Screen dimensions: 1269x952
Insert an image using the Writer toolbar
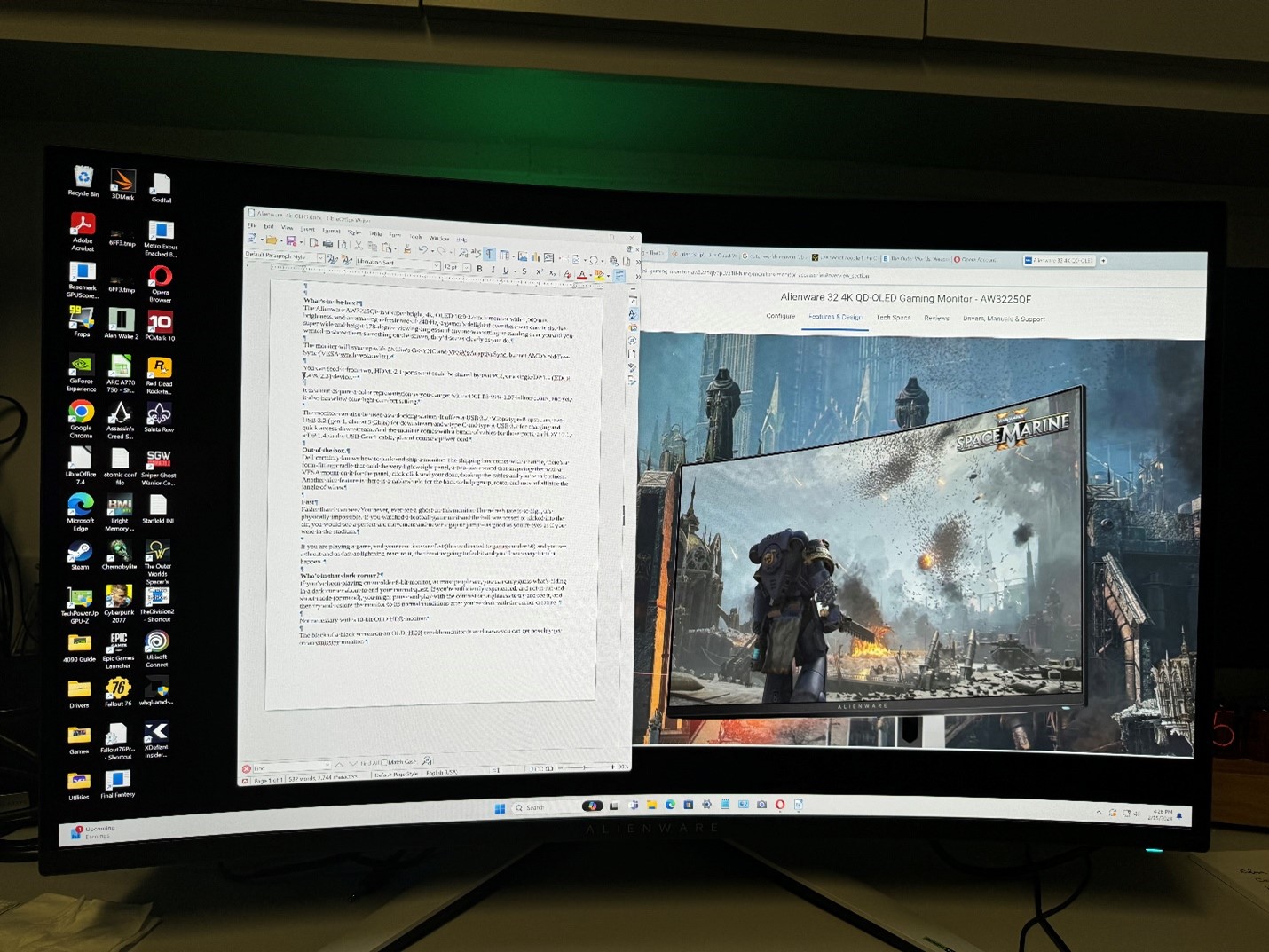coord(522,256)
